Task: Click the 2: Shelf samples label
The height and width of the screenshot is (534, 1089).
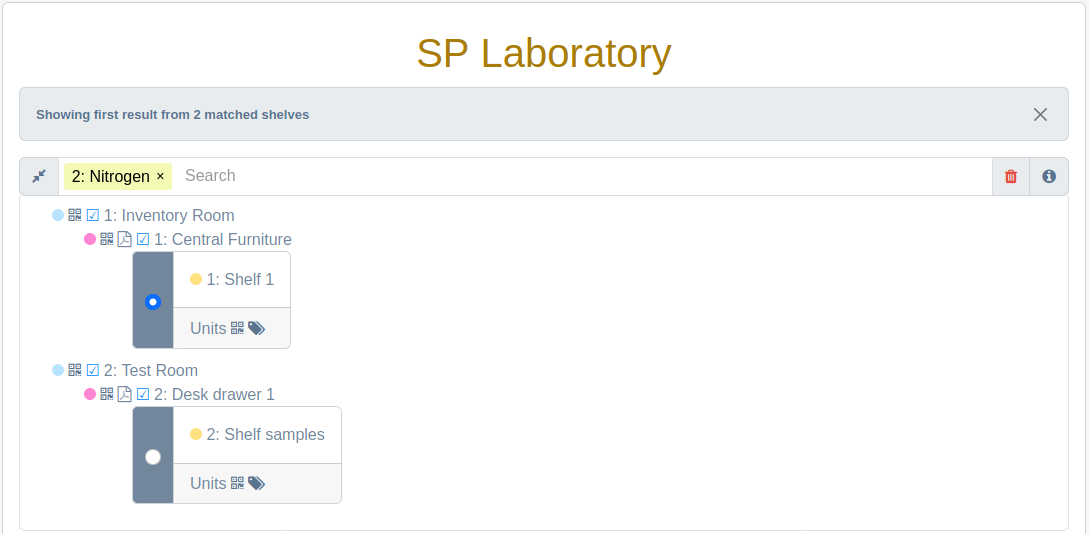Action: pos(265,435)
